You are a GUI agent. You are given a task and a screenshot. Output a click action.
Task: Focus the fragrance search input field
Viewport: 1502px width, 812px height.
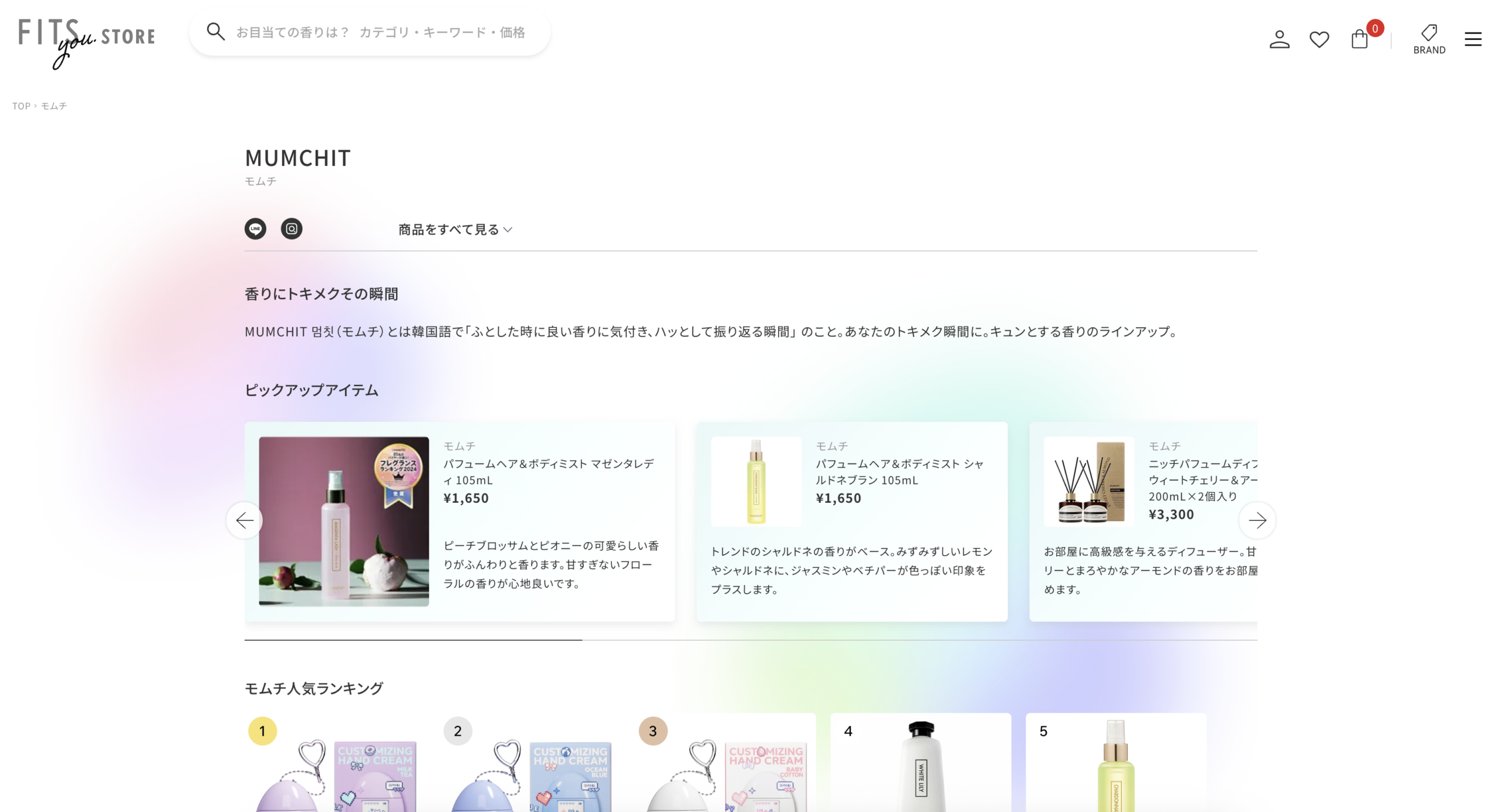[380, 32]
